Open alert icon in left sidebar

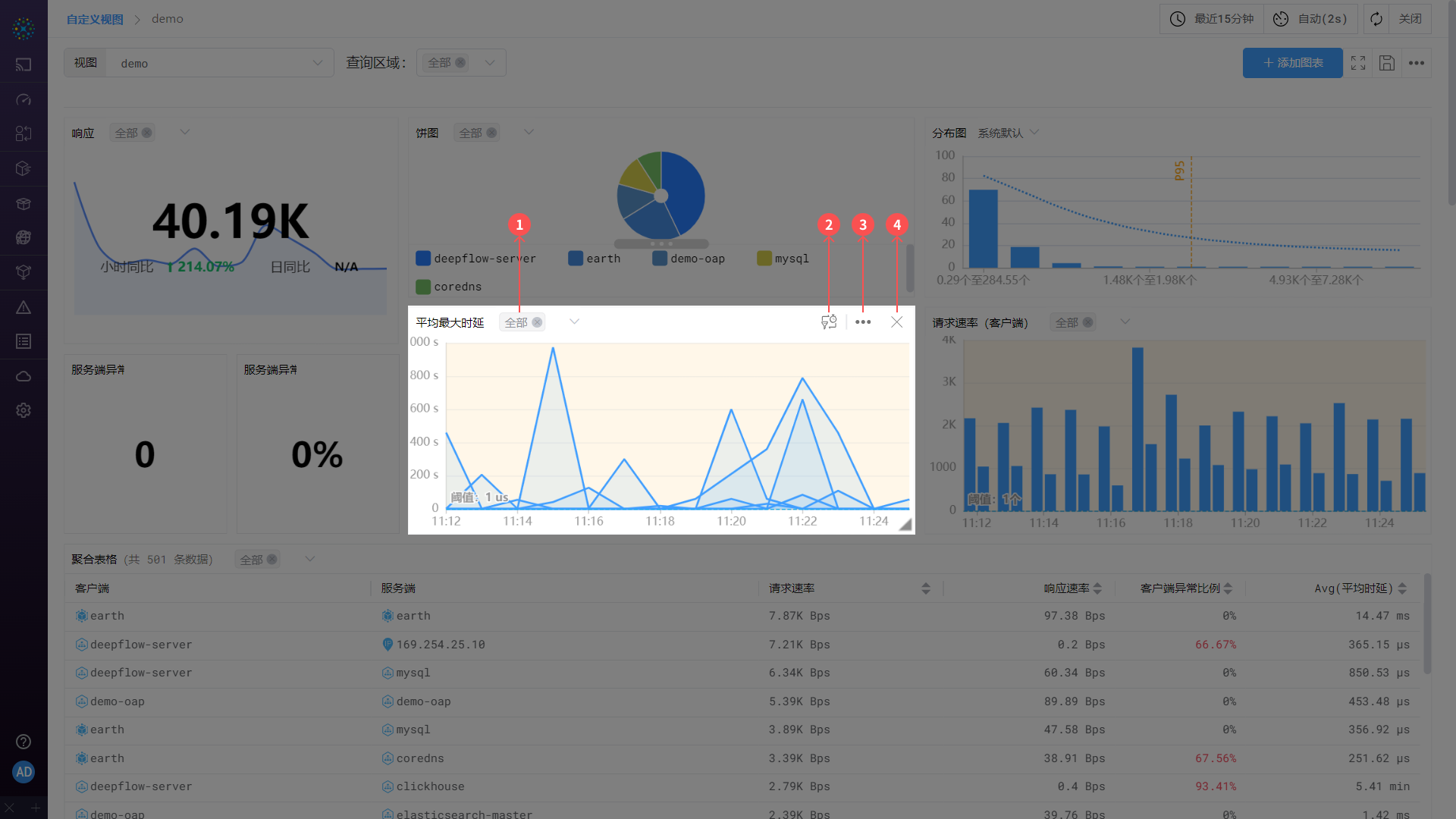coord(24,307)
